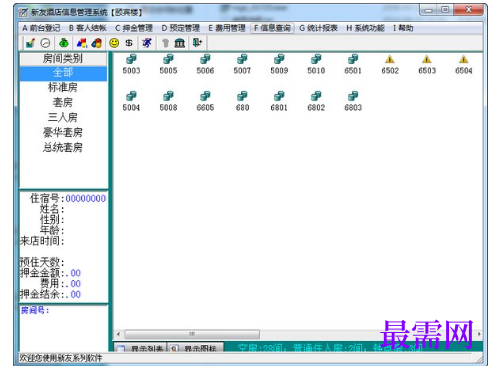Click the bank building toolbar icon
492x366 pixels.
(x=180, y=43)
